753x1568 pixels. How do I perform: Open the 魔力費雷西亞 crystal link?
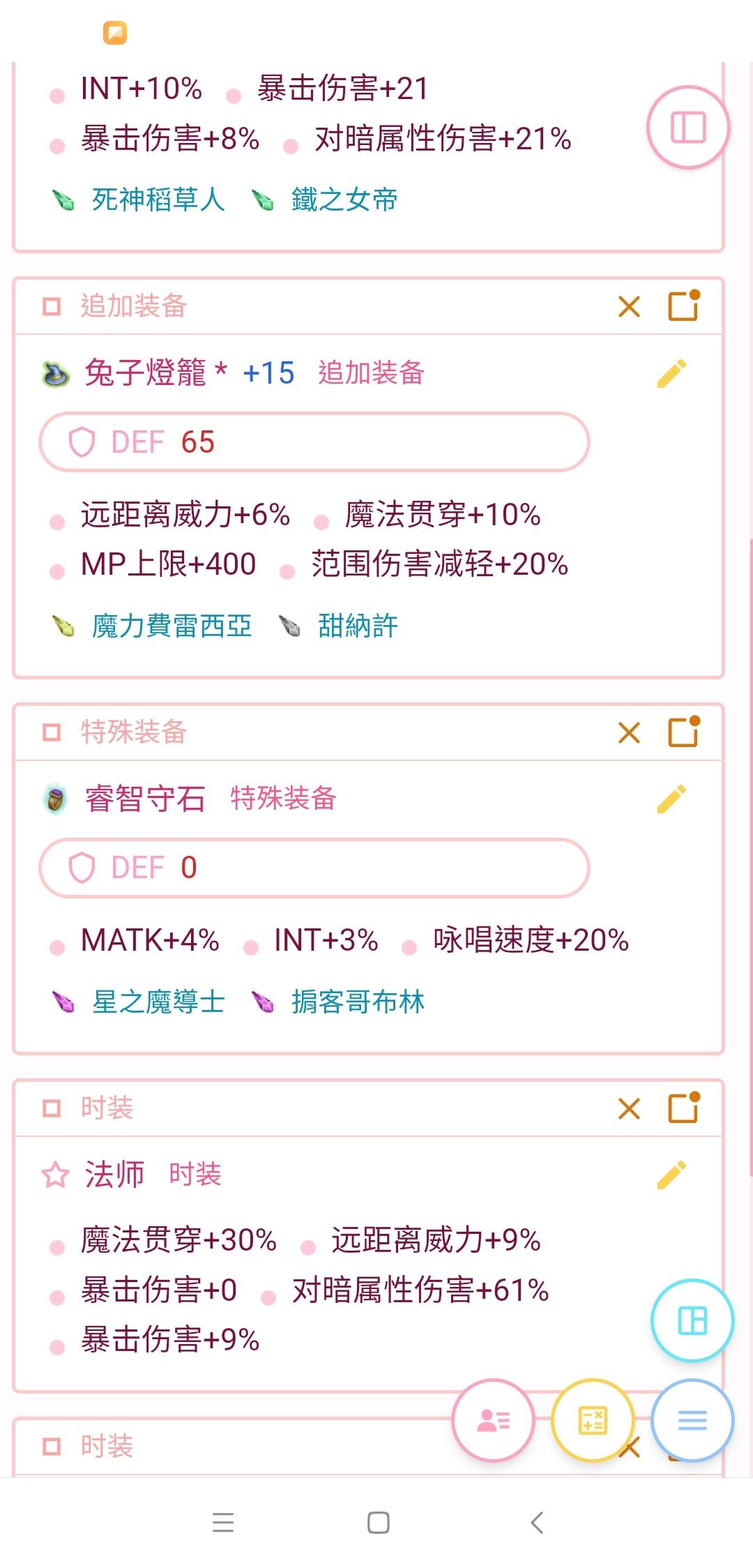tap(172, 626)
